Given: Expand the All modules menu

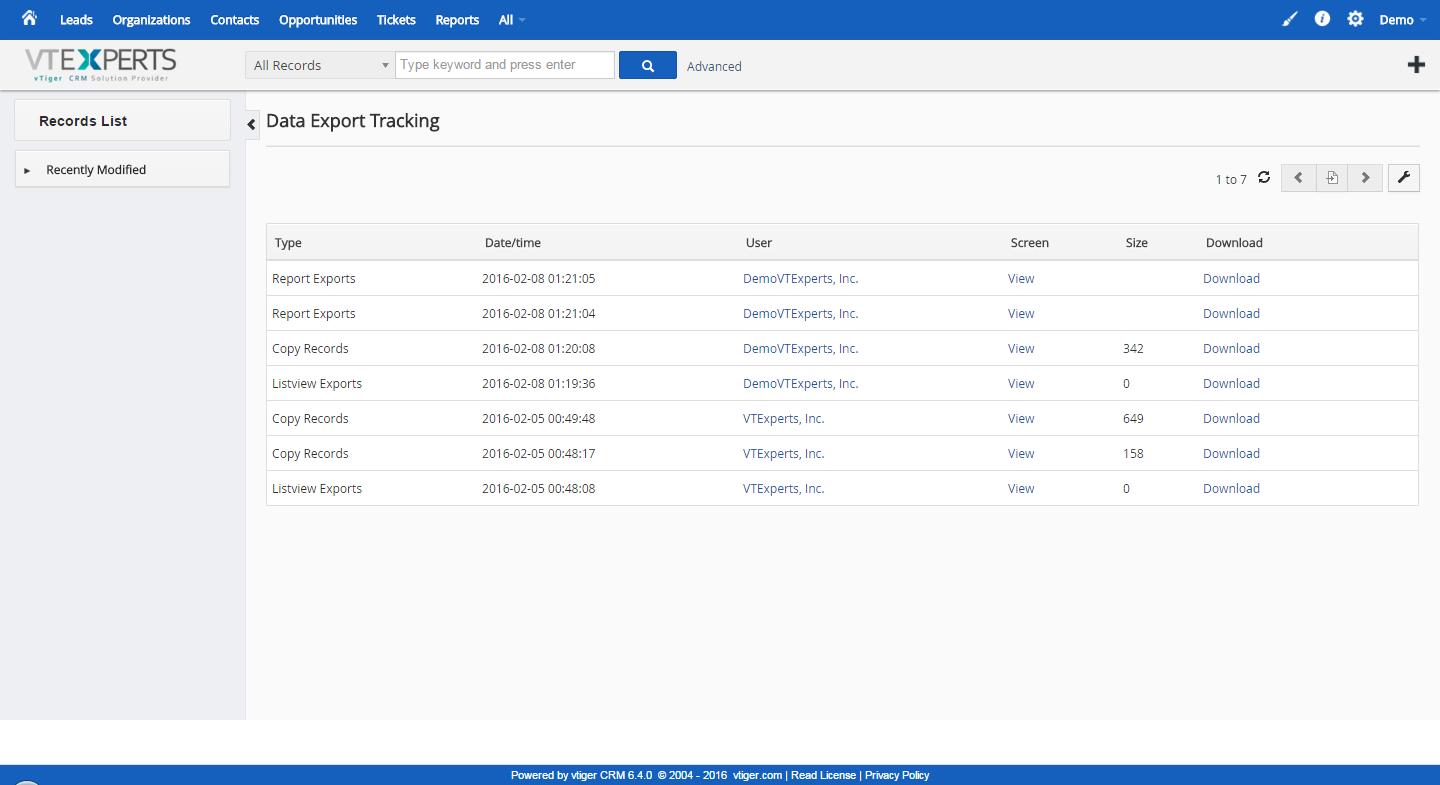Looking at the screenshot, I should click(x=511, y=20).
